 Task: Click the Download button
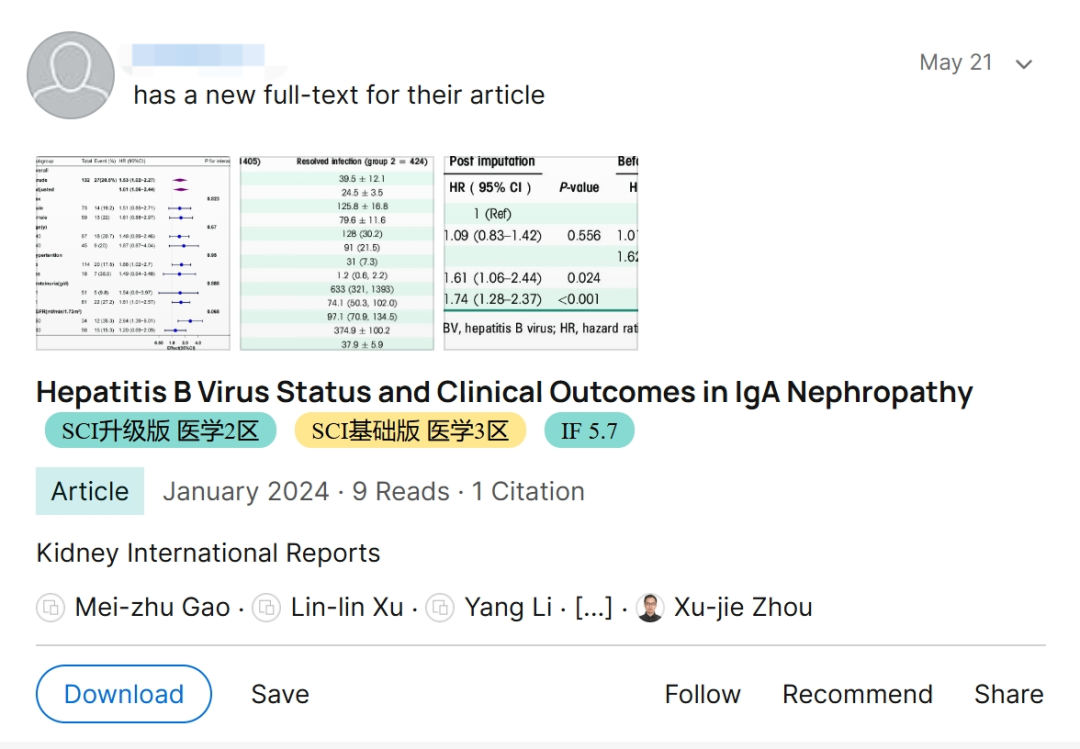click(x=124, y=694)
